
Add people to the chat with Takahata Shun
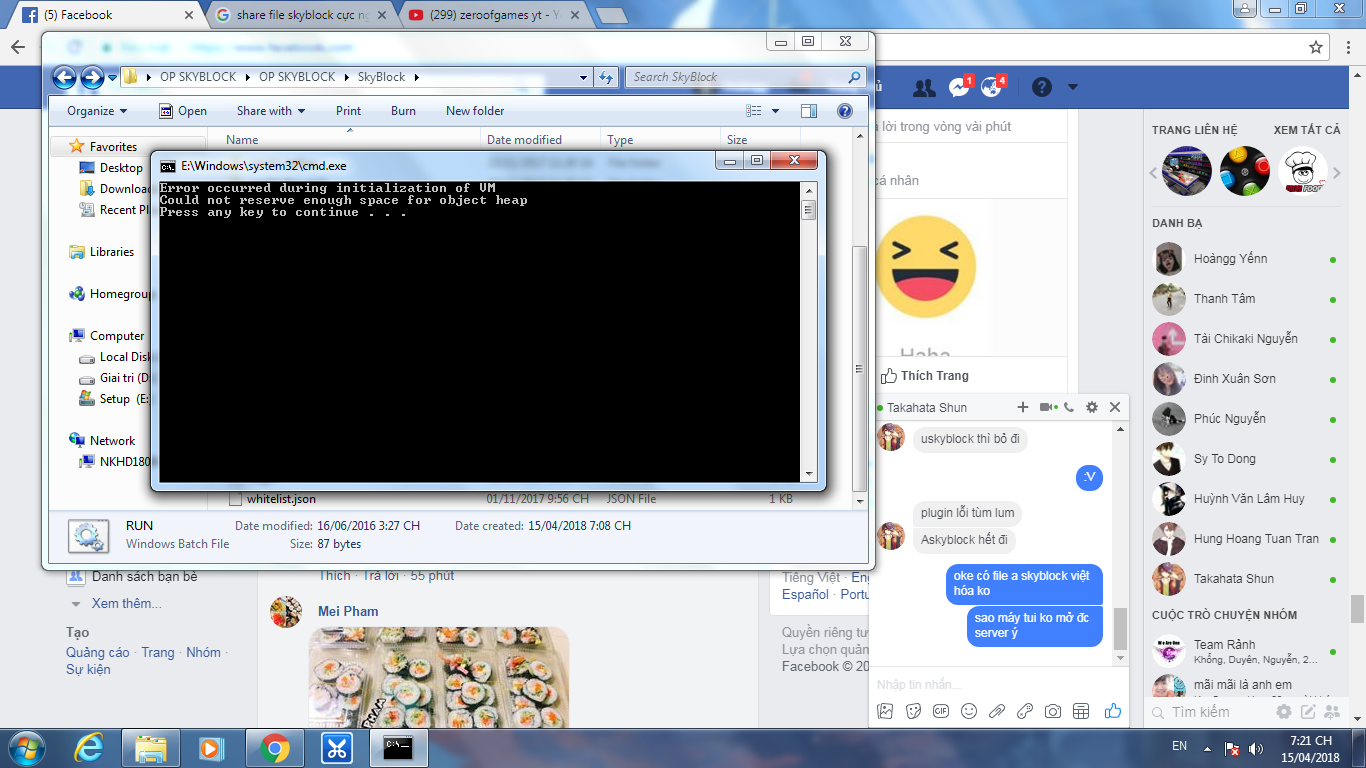pos(1023,407)
